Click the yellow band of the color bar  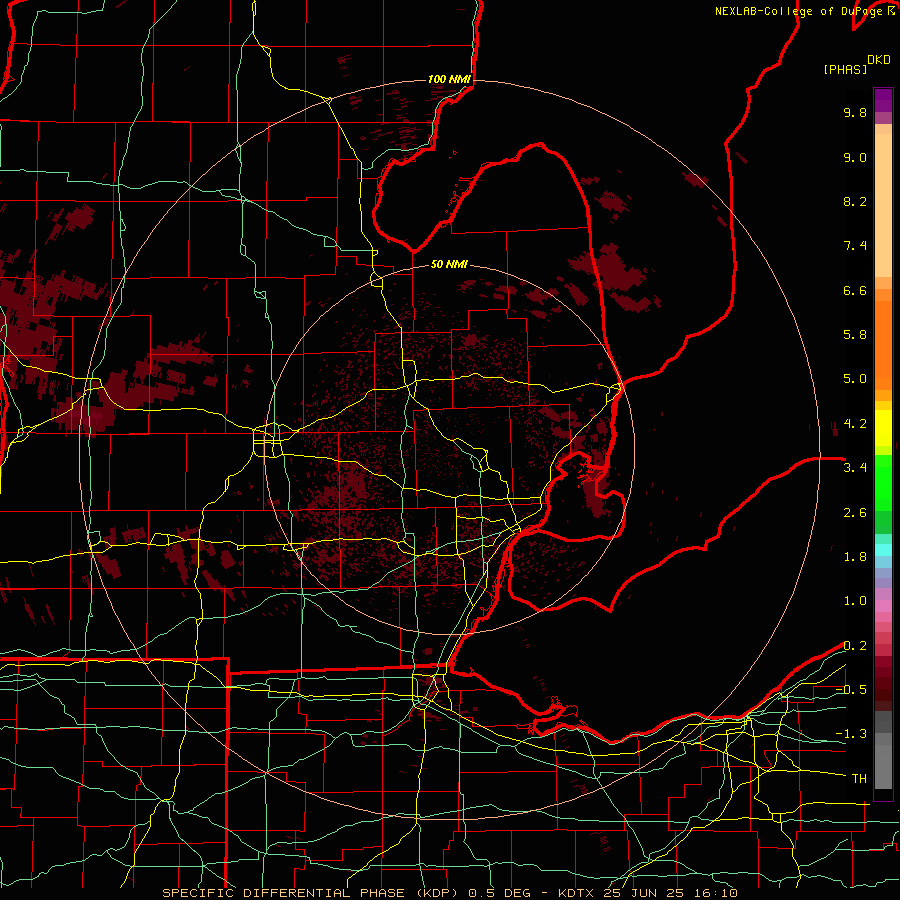click(883, 428)
